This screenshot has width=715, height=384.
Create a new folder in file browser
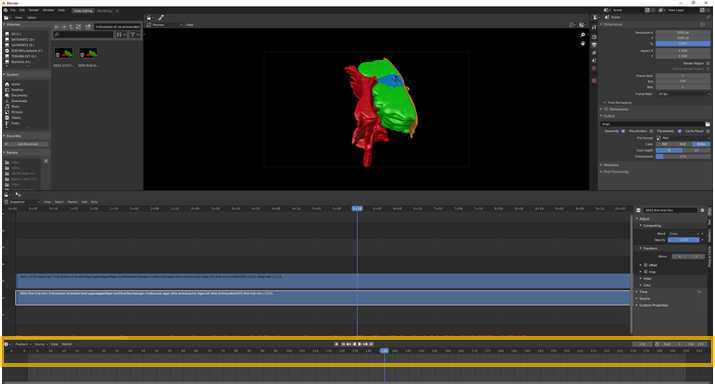88,27
